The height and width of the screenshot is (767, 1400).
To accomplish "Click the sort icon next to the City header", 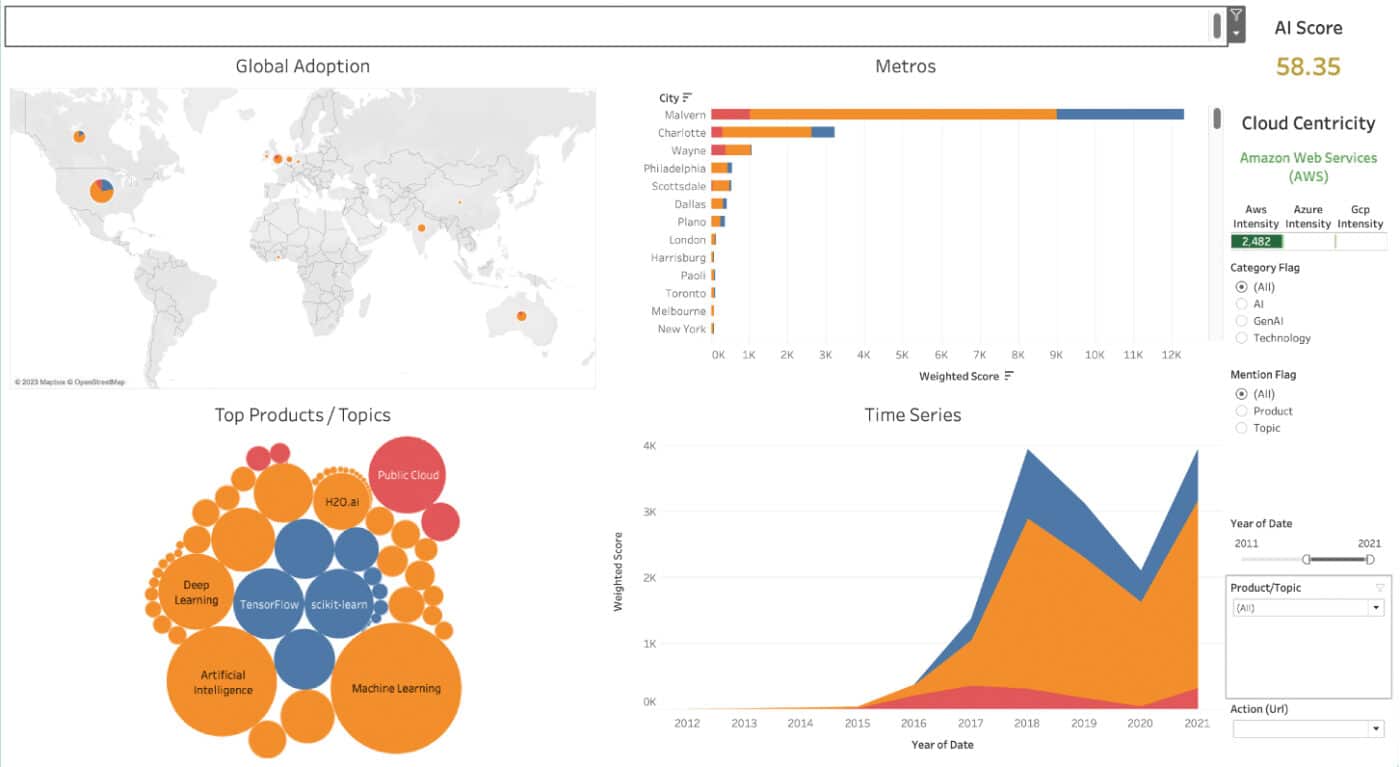I will (687, 96).
